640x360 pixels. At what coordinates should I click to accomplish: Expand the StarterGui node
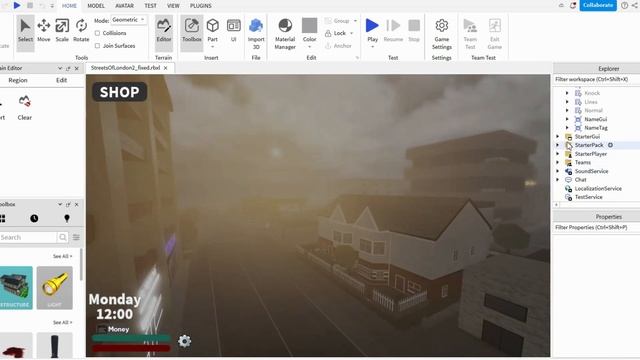(558, 136)
